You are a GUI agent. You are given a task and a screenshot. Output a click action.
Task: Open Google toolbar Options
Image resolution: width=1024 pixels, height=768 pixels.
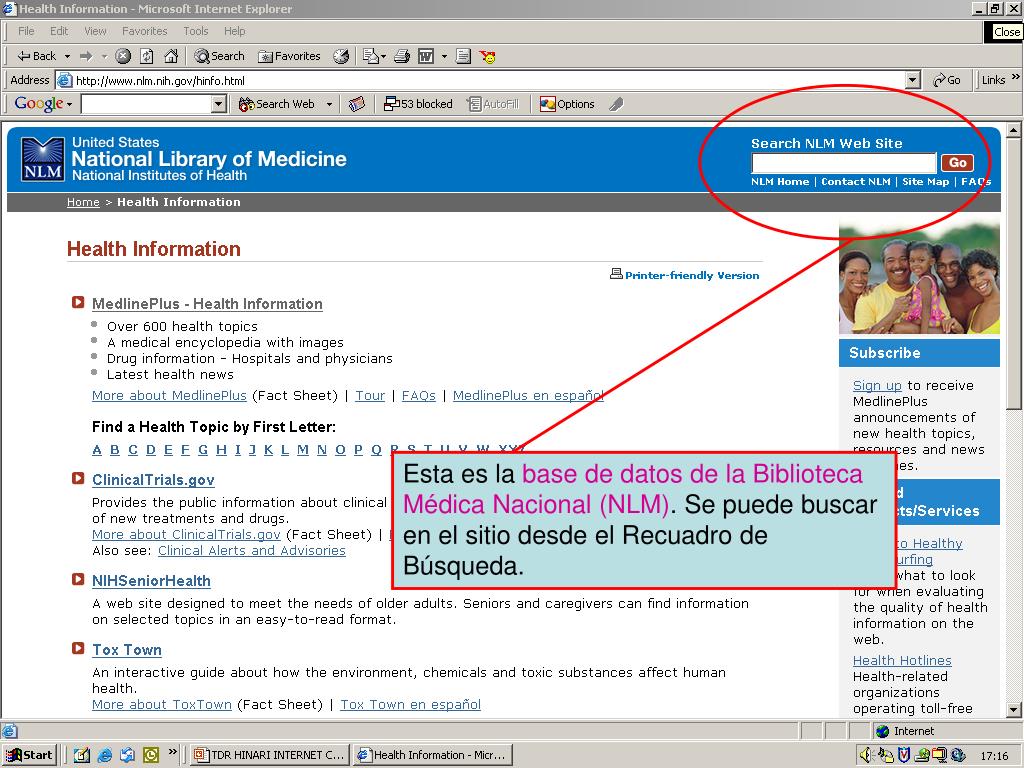coord(567,104)
